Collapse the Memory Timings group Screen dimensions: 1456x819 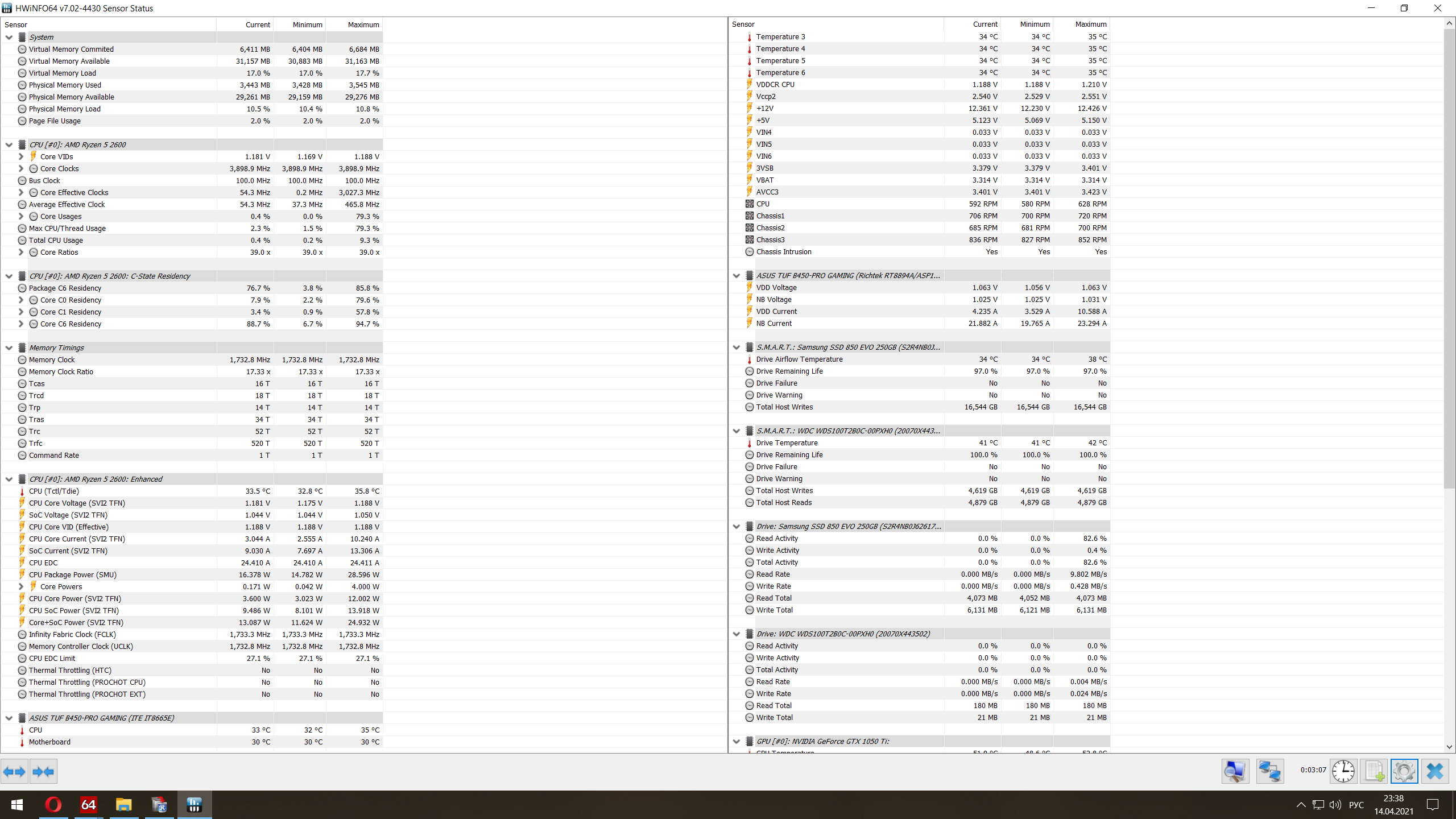pyautogui.click(x=9, y=348)
